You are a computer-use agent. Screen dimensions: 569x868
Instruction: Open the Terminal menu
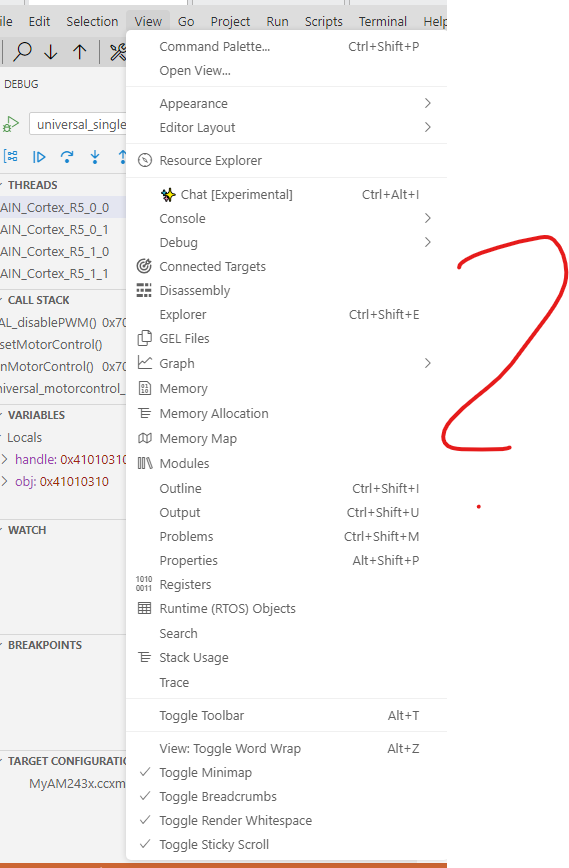coord(383,22)
